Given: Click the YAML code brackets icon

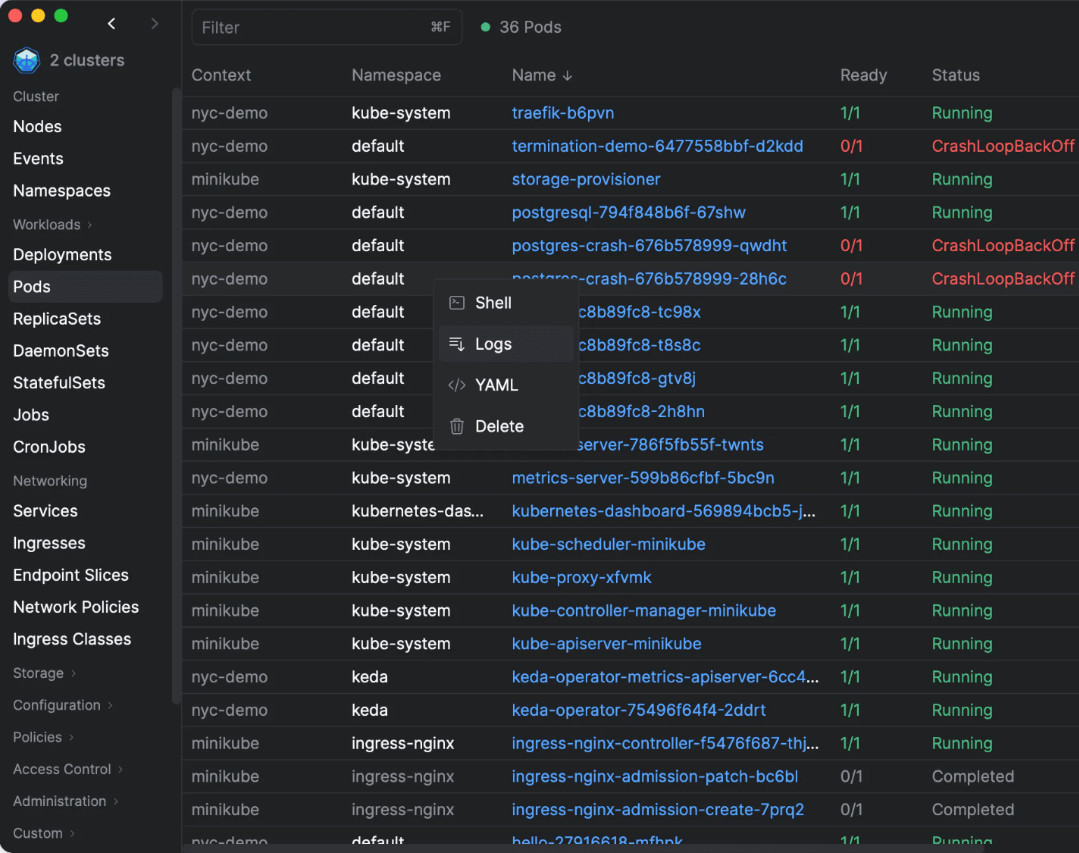Looking at the screenshot, I should pos(456,385).
